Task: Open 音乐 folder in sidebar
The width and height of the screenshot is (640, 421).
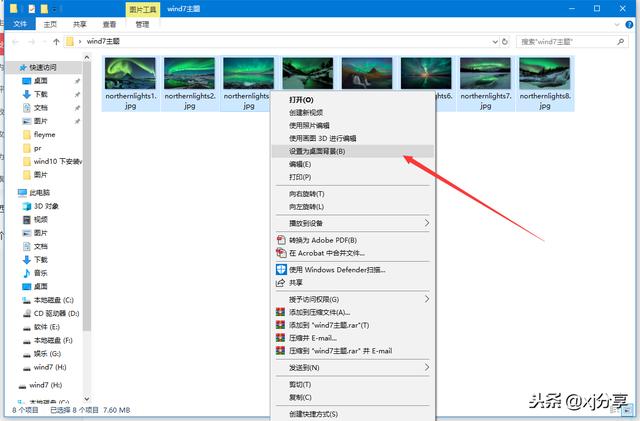Action: point(35,273)
